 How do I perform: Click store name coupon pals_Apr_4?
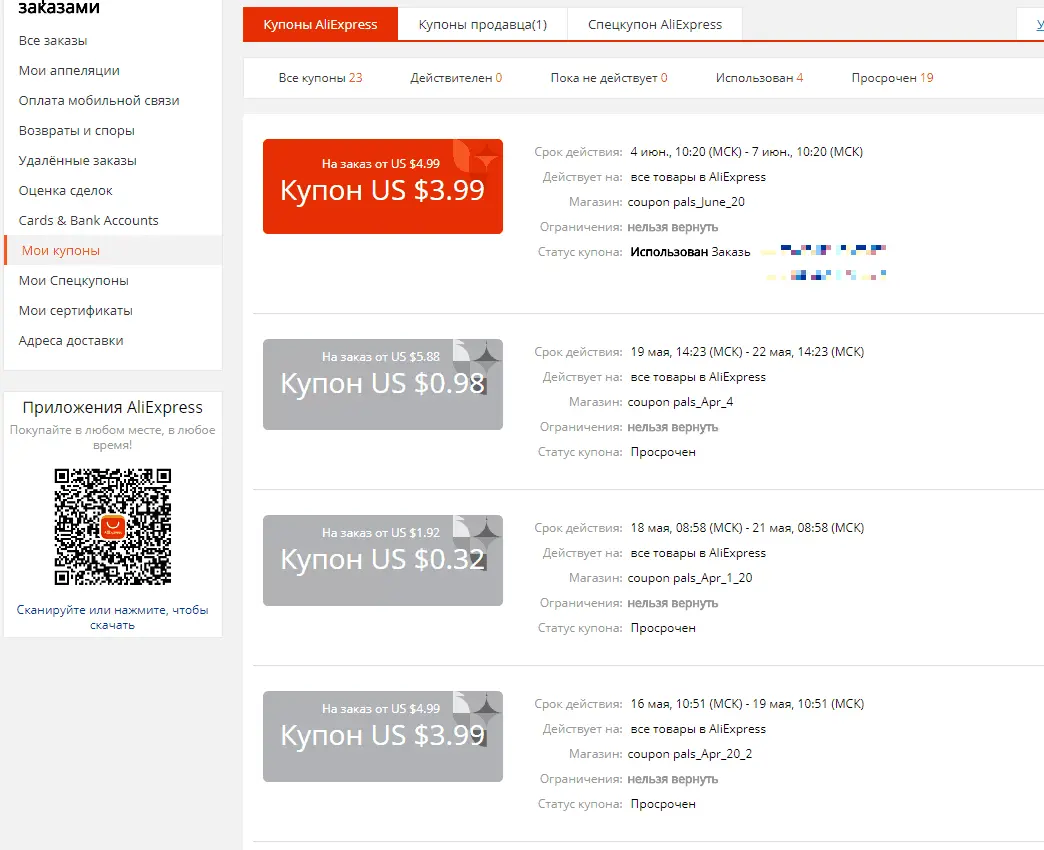680,402
